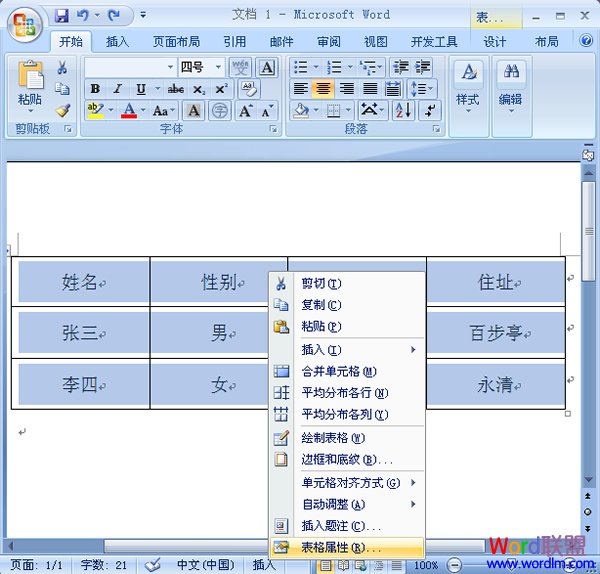Toggle character shading button
This screenshot has height=574, width=600.
(x=194, y=111)
